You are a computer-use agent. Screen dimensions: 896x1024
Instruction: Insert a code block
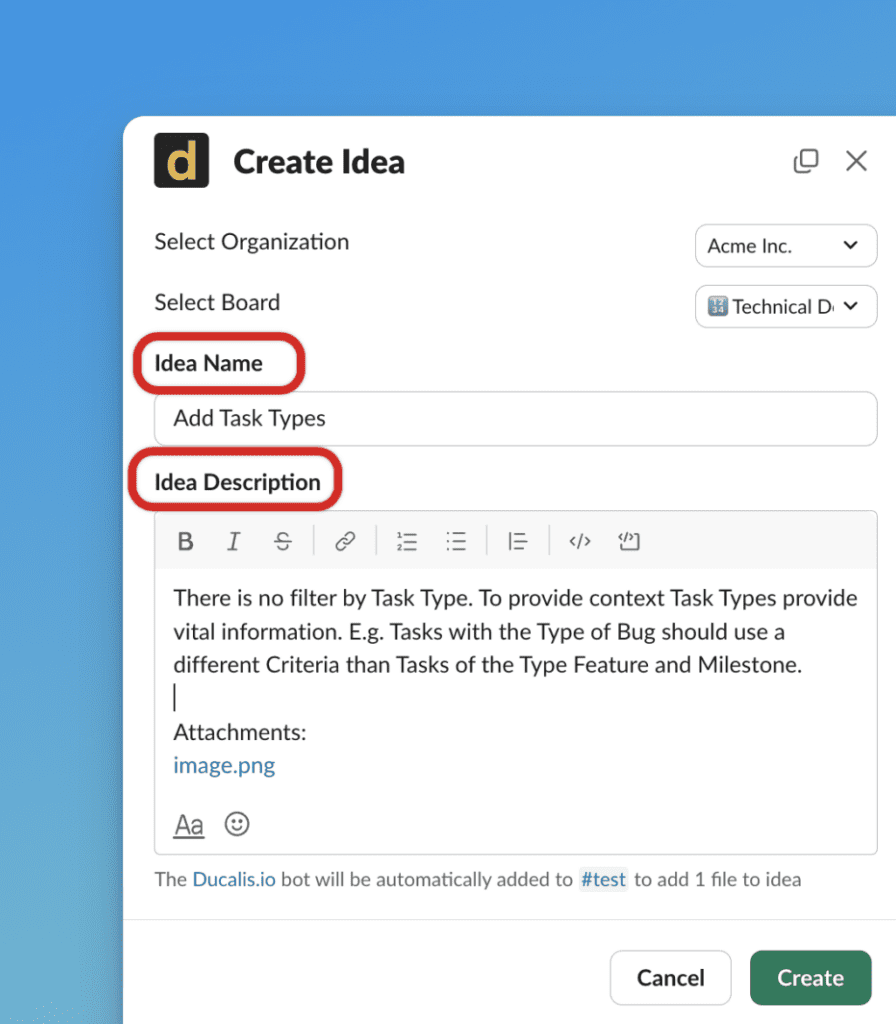click(628, 541)
